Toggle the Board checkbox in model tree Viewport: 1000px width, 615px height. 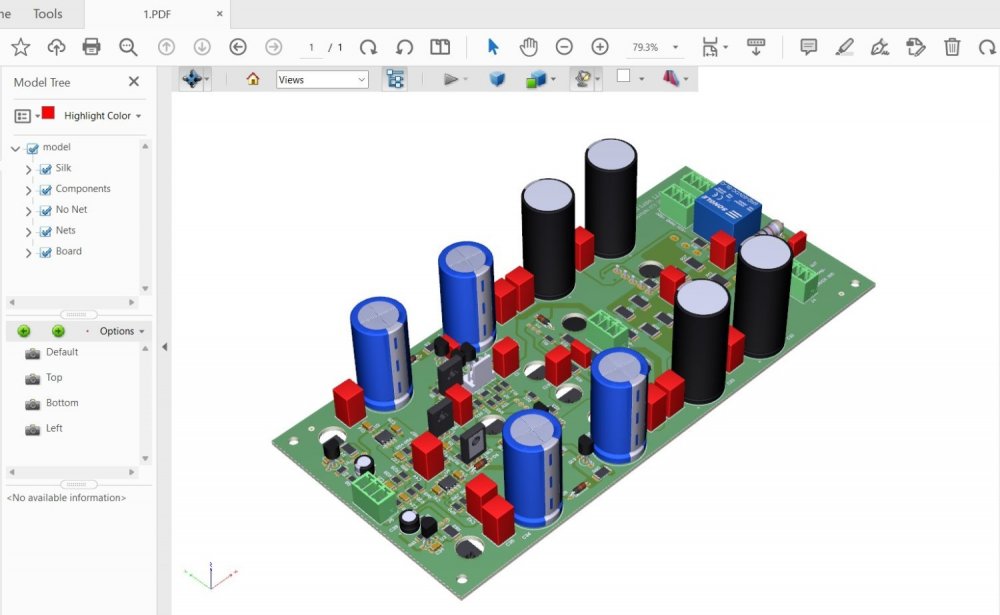click(45, 253)
